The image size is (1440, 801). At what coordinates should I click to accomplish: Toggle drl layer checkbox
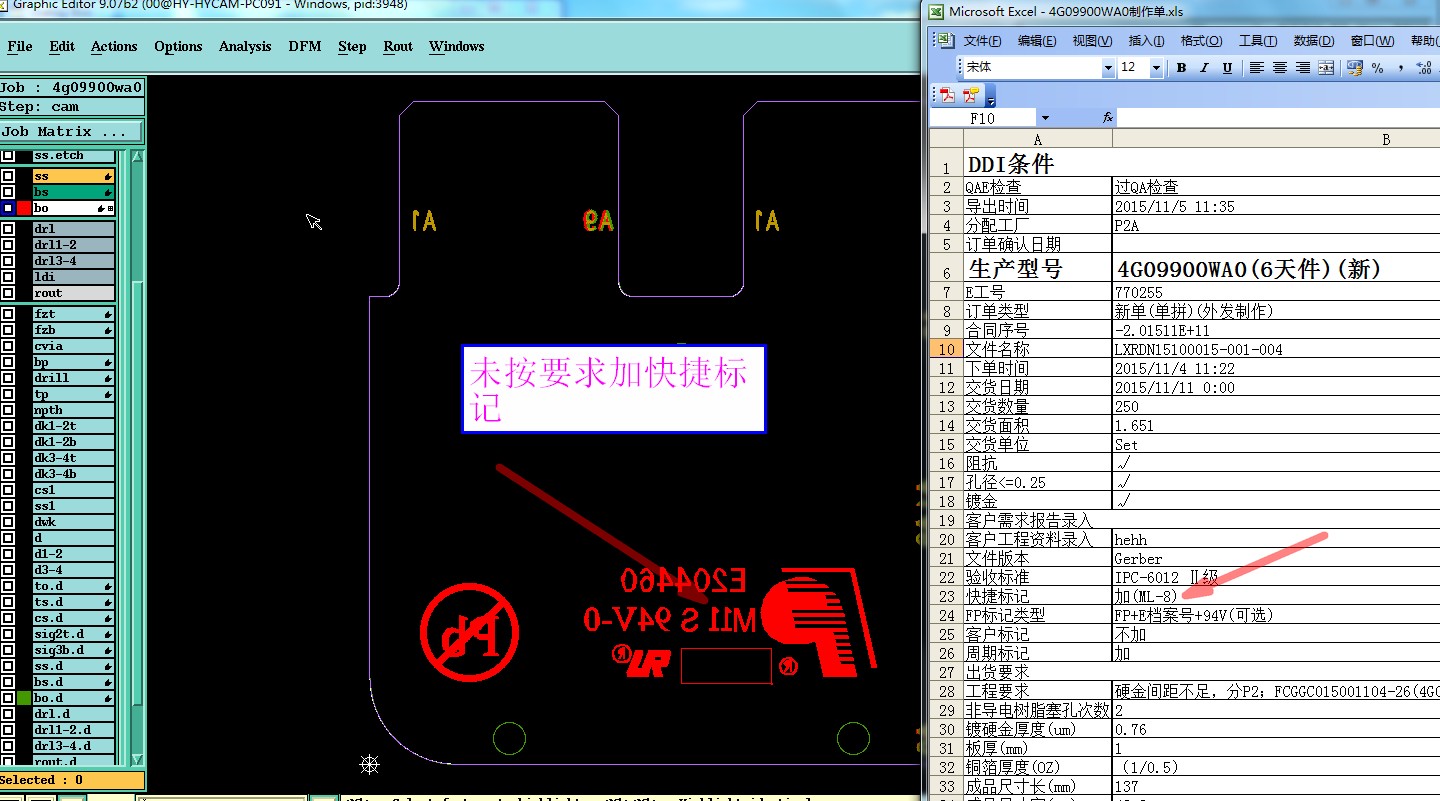click(x=8, y=229)
